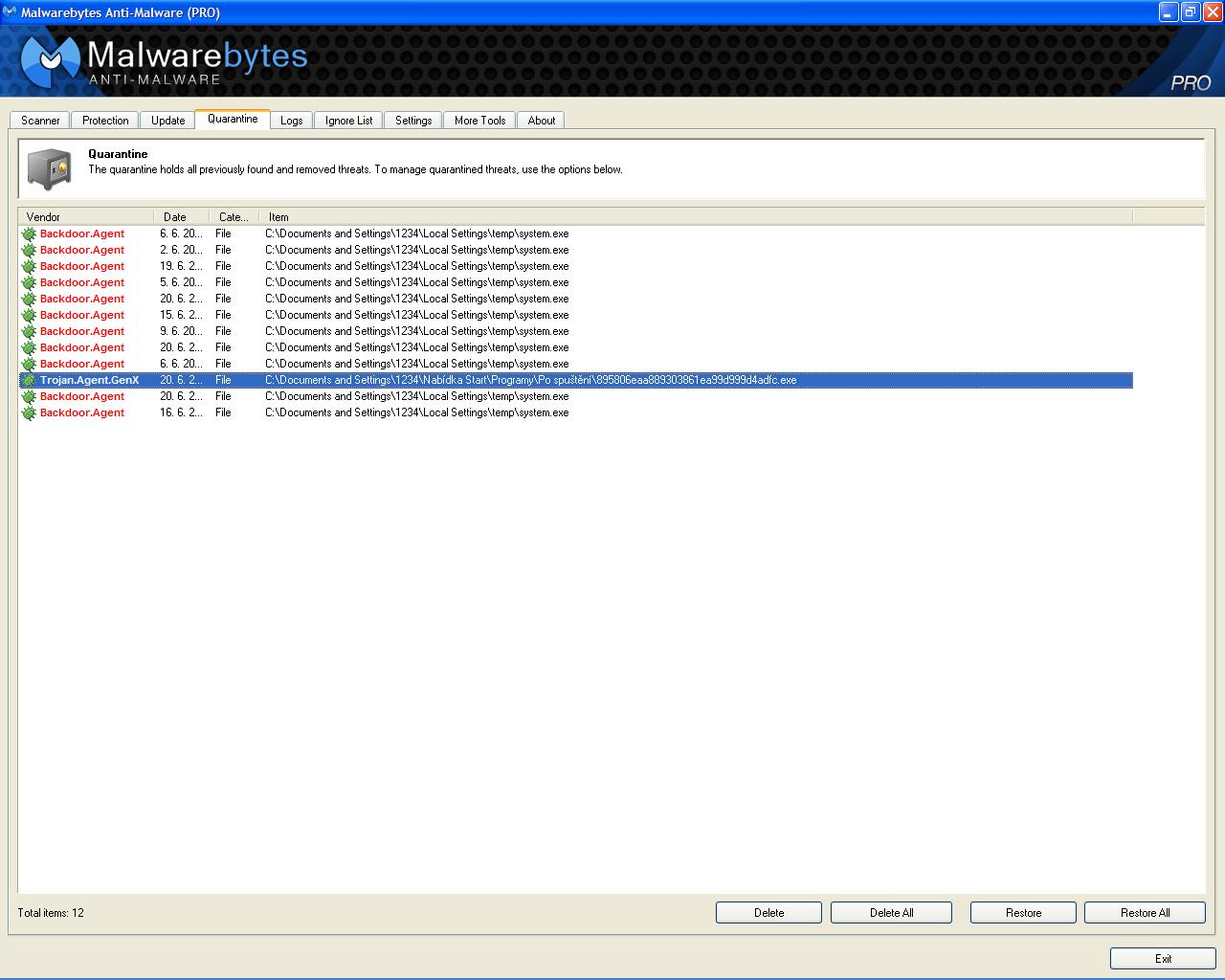Viewport: 1225px width, 980px height.
Task: Click the bug icon in row dated 5. 6.
Action: (29, 282)
